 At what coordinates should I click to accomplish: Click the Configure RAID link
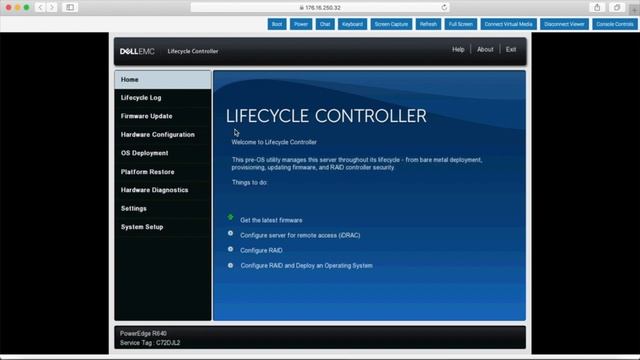(261, 251)
